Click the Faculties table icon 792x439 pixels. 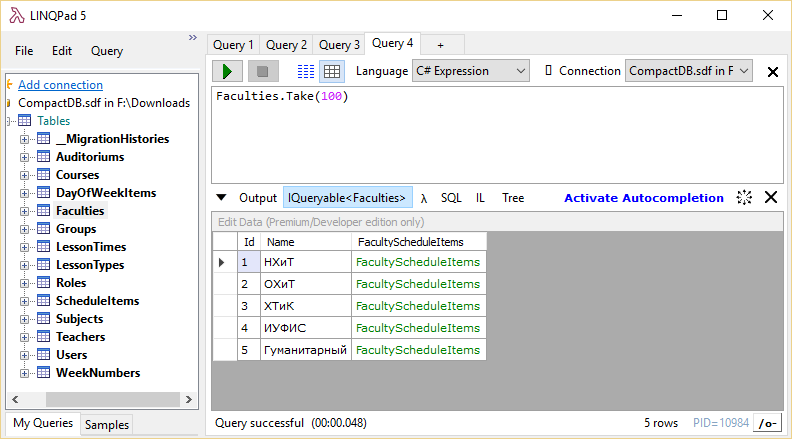pyautogui.click(x=43, y=211)
